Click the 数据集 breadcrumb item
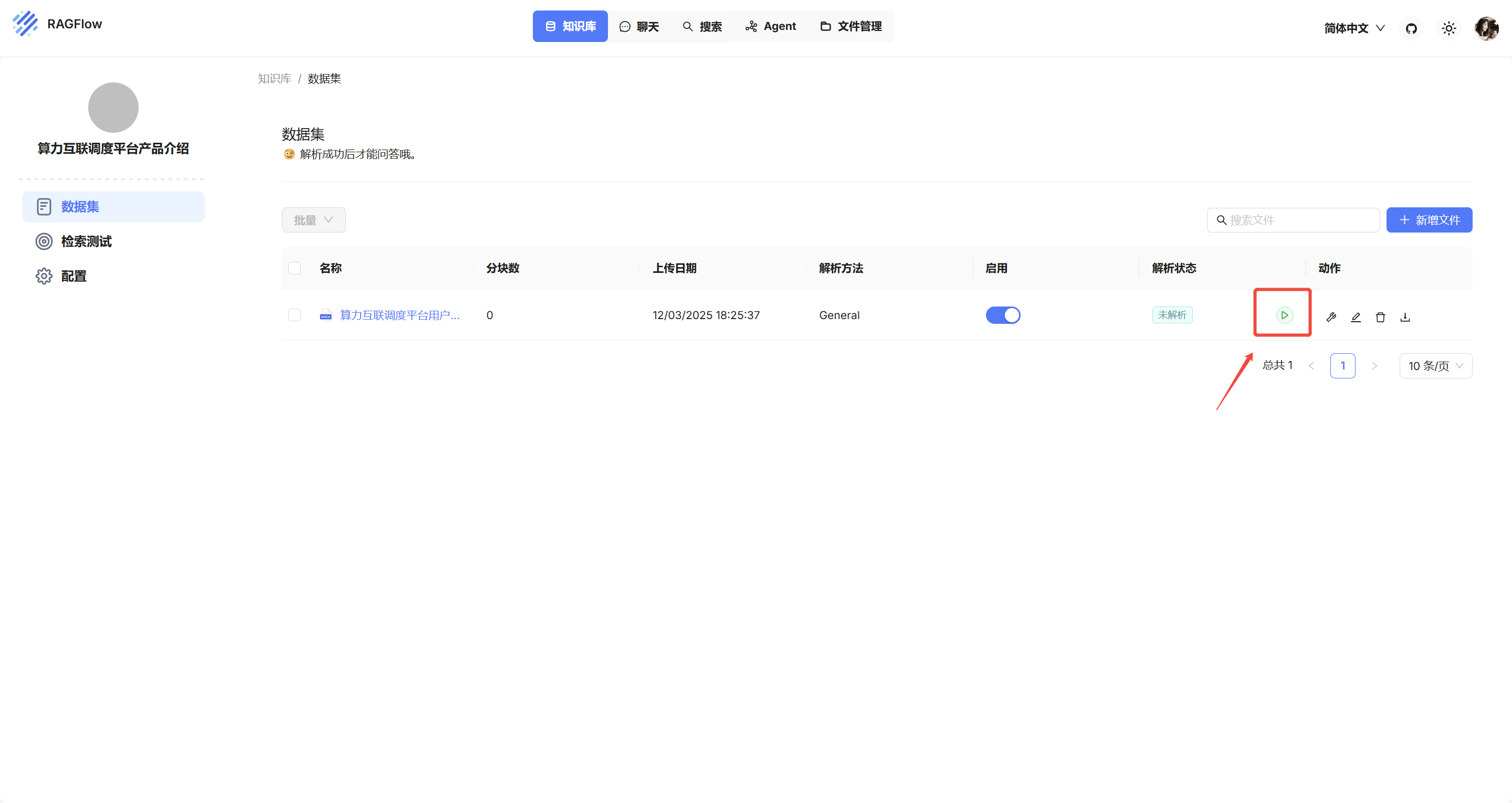1512x803 pixels. tap(324, 79)
